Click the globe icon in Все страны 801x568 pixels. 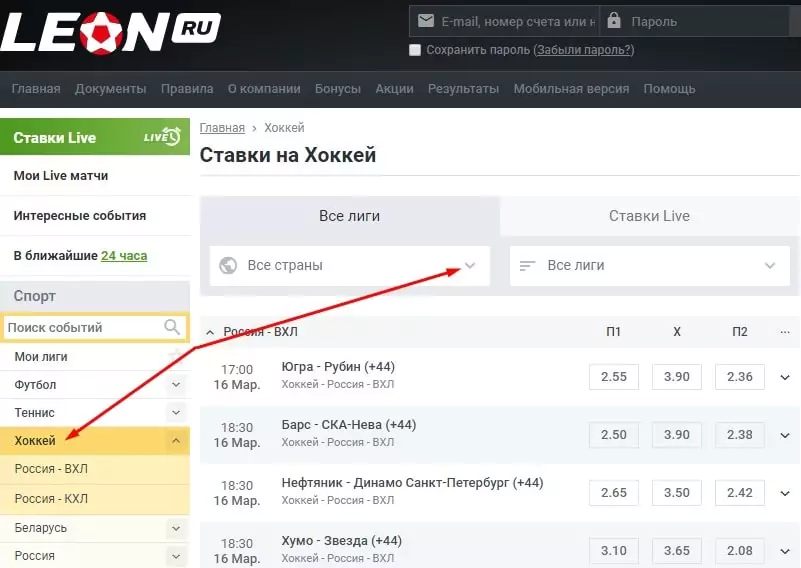(x=228, y=266)
